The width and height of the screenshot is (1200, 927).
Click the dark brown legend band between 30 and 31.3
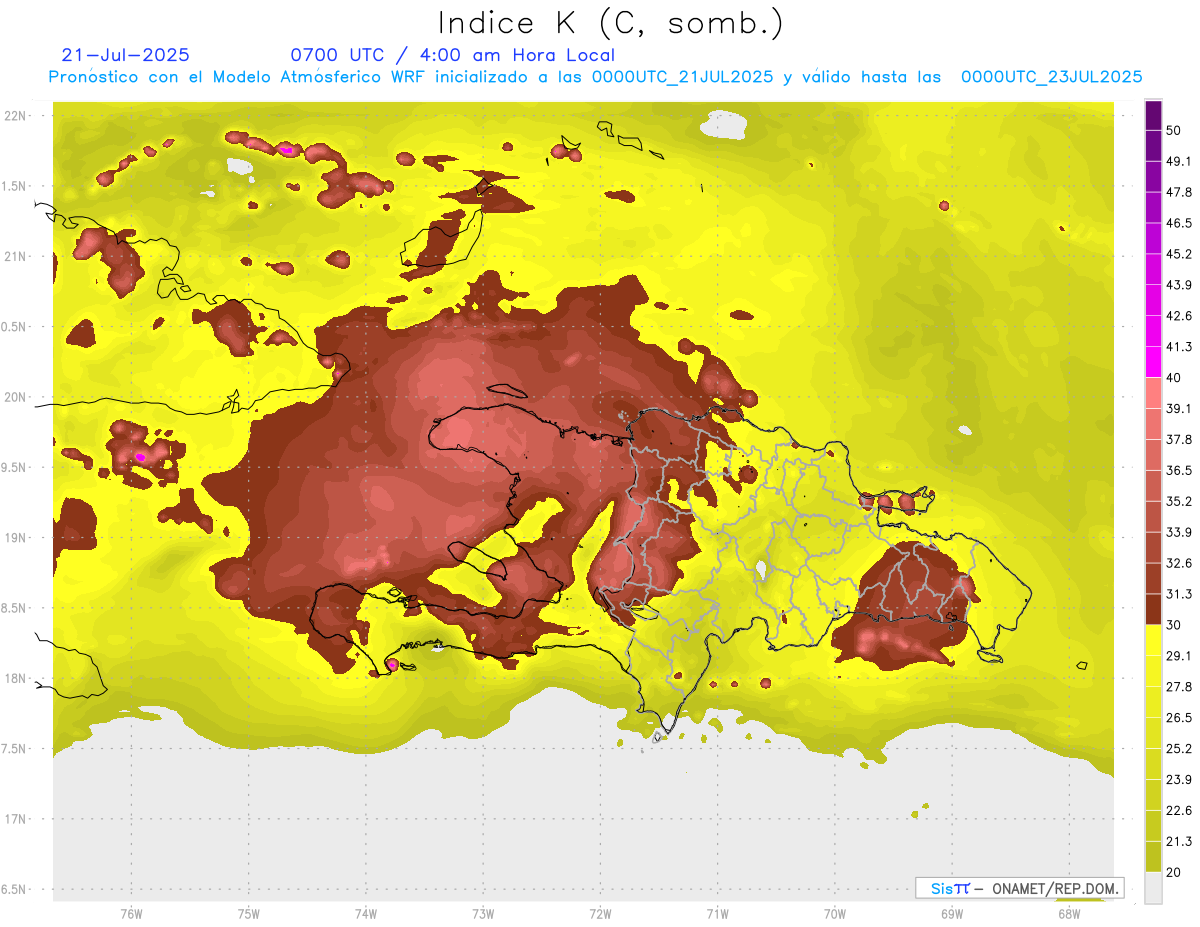click(1153, 609)
